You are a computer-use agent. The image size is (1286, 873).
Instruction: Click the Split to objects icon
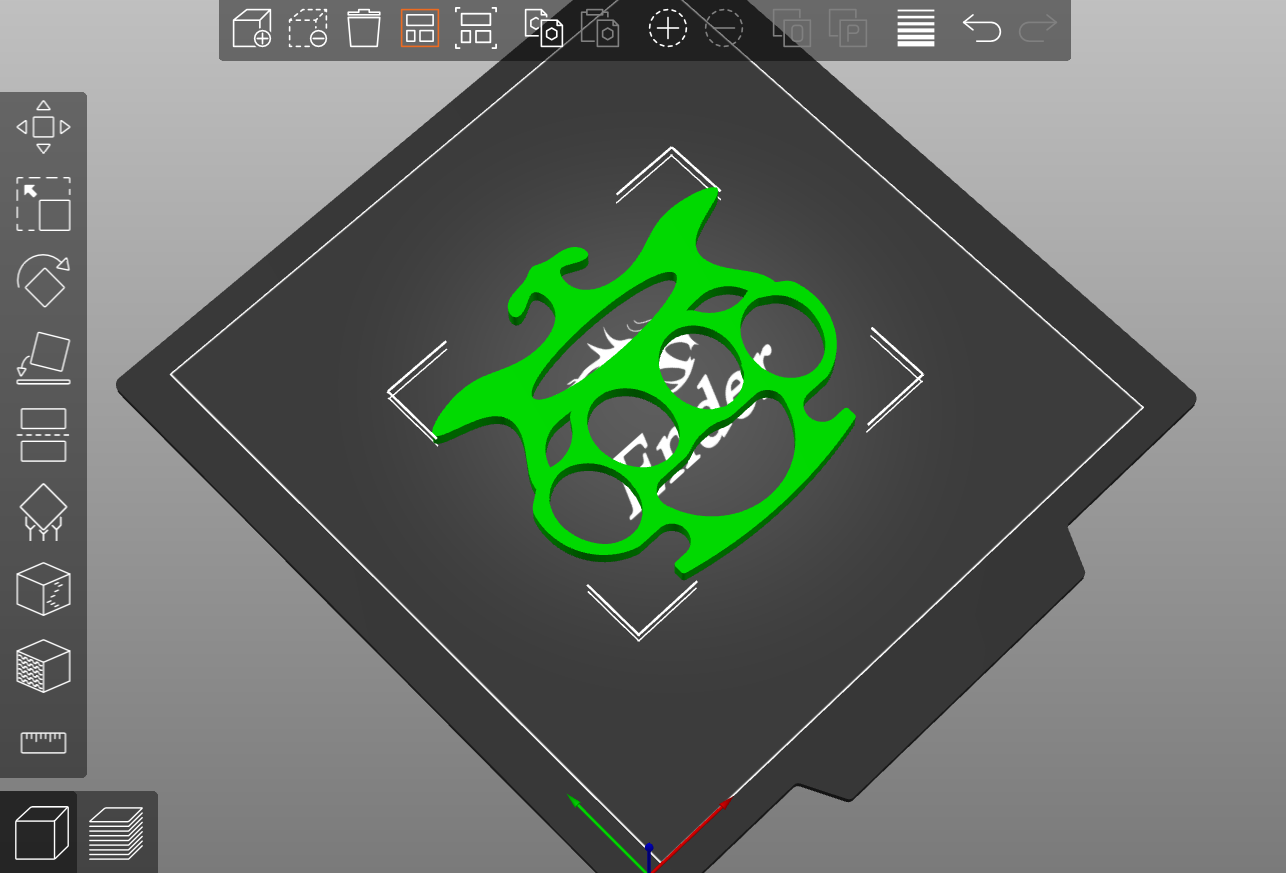coord(792,28)
